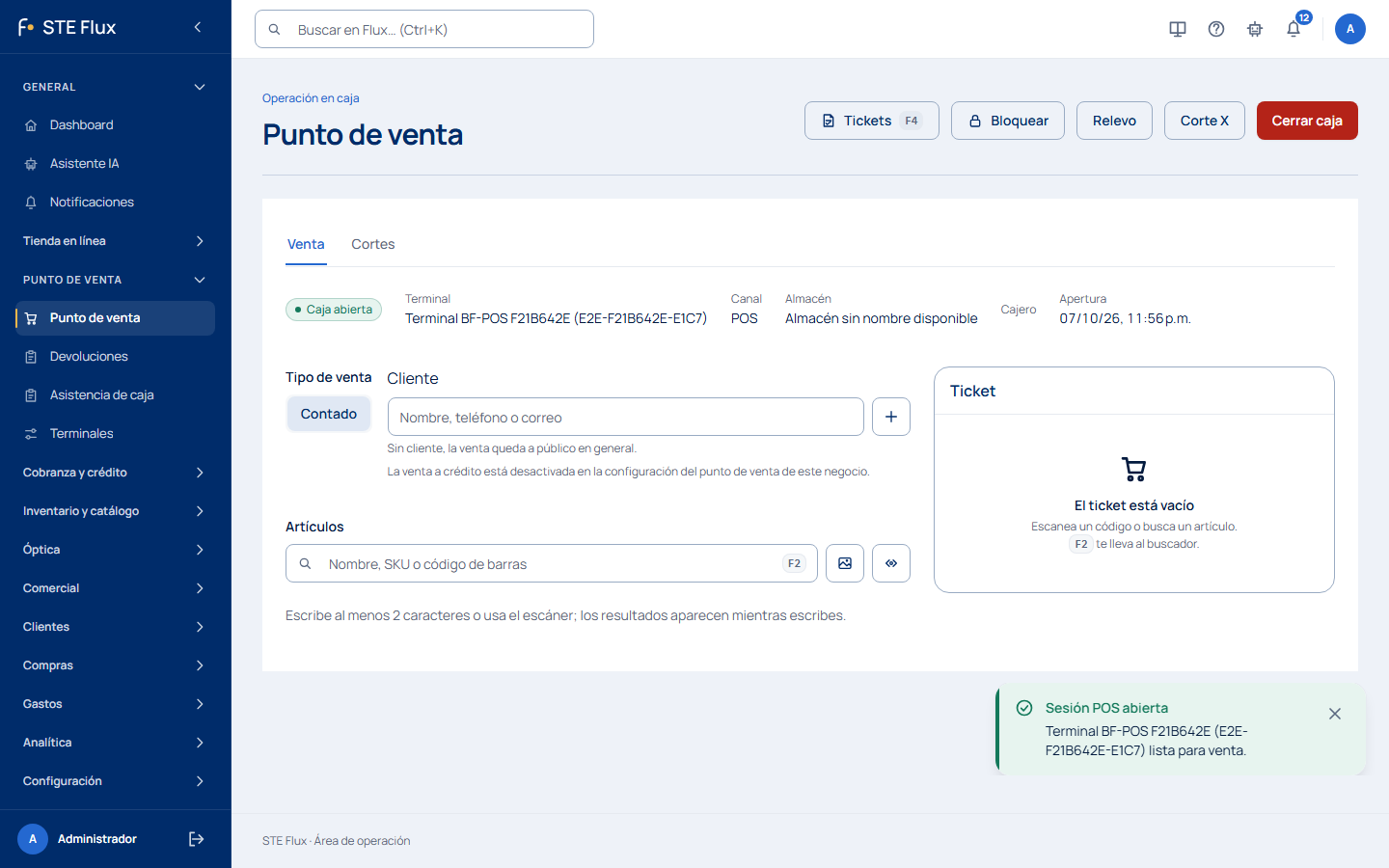Open the help question mark icon
The image size is (1389, 868).
point(1216,29)
